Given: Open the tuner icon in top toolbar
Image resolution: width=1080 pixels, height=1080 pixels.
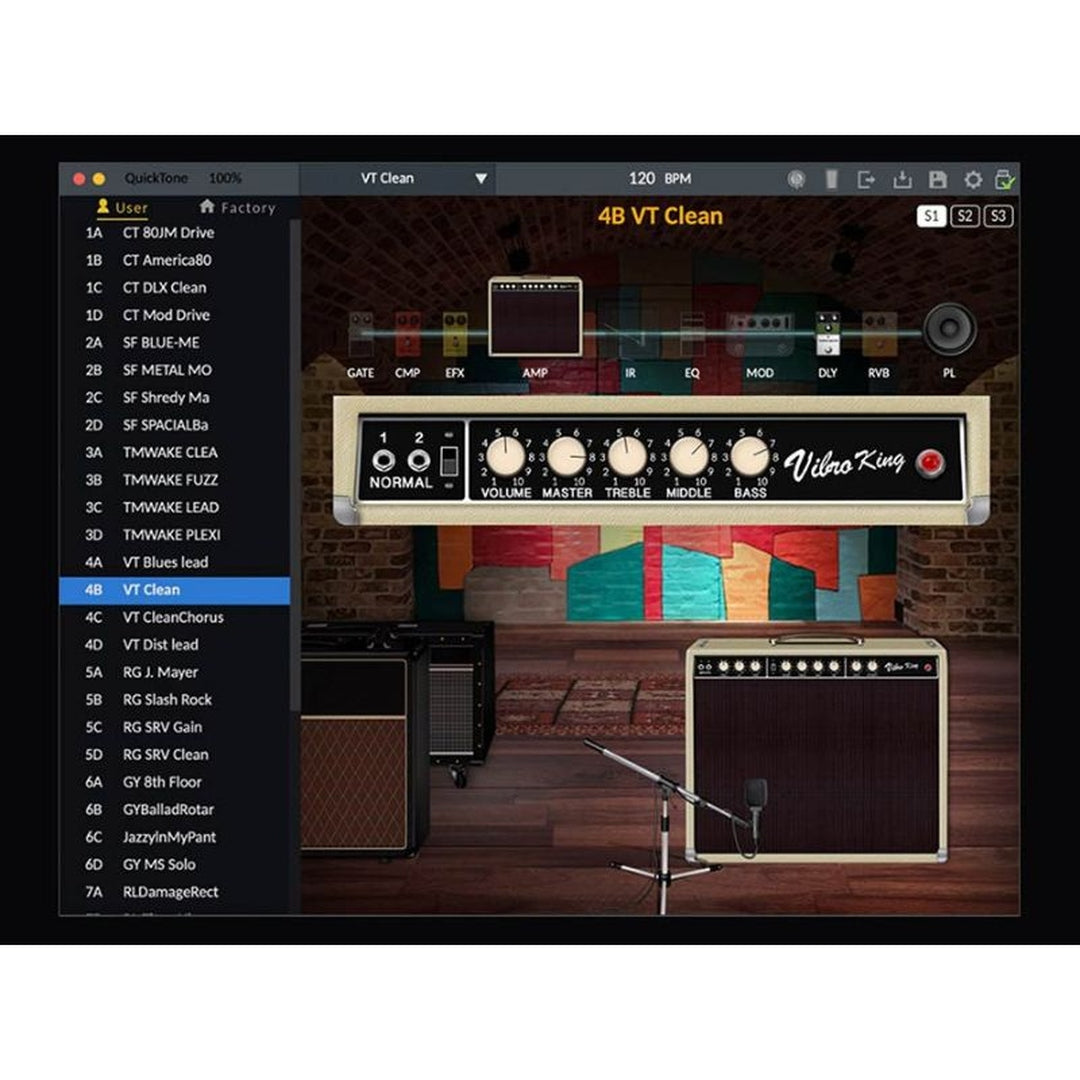Looking at the screenshot, I should (796, 179).
